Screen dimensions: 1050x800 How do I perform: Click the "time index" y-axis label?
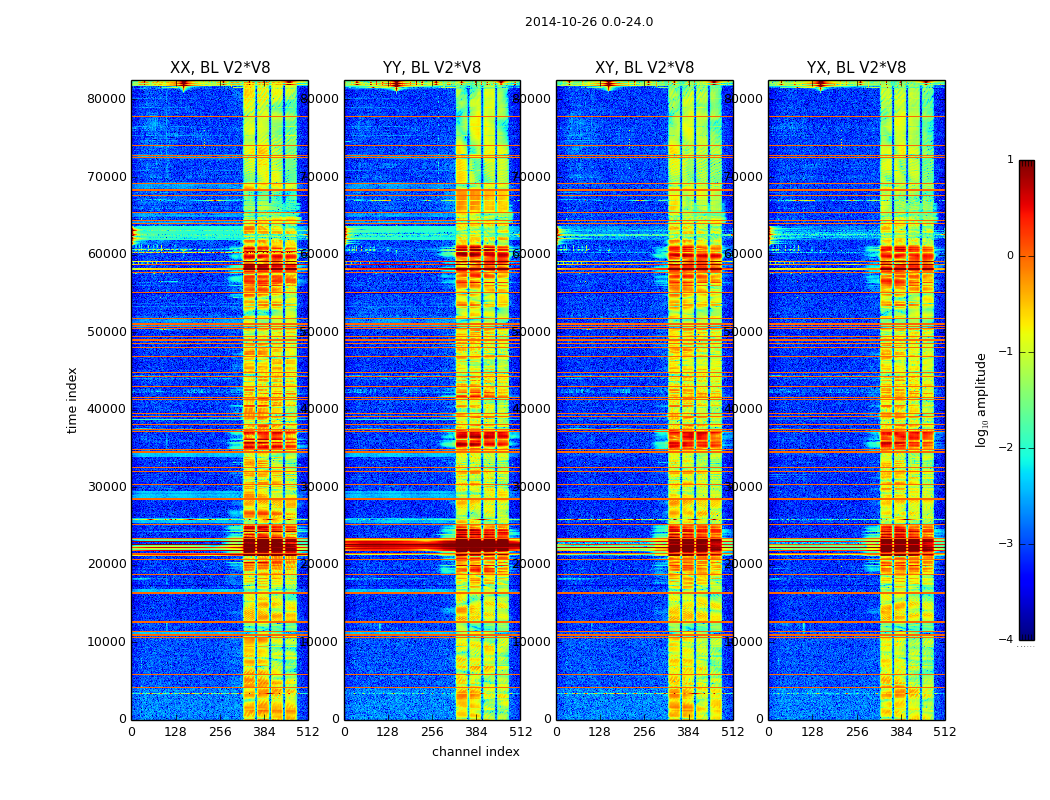(72, 400)
